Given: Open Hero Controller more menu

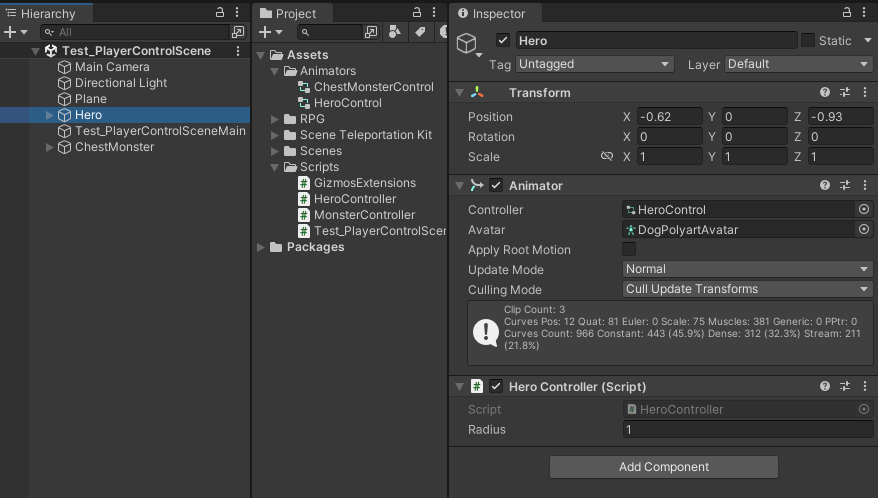Looking at the screenshot, I should (865, 386).
